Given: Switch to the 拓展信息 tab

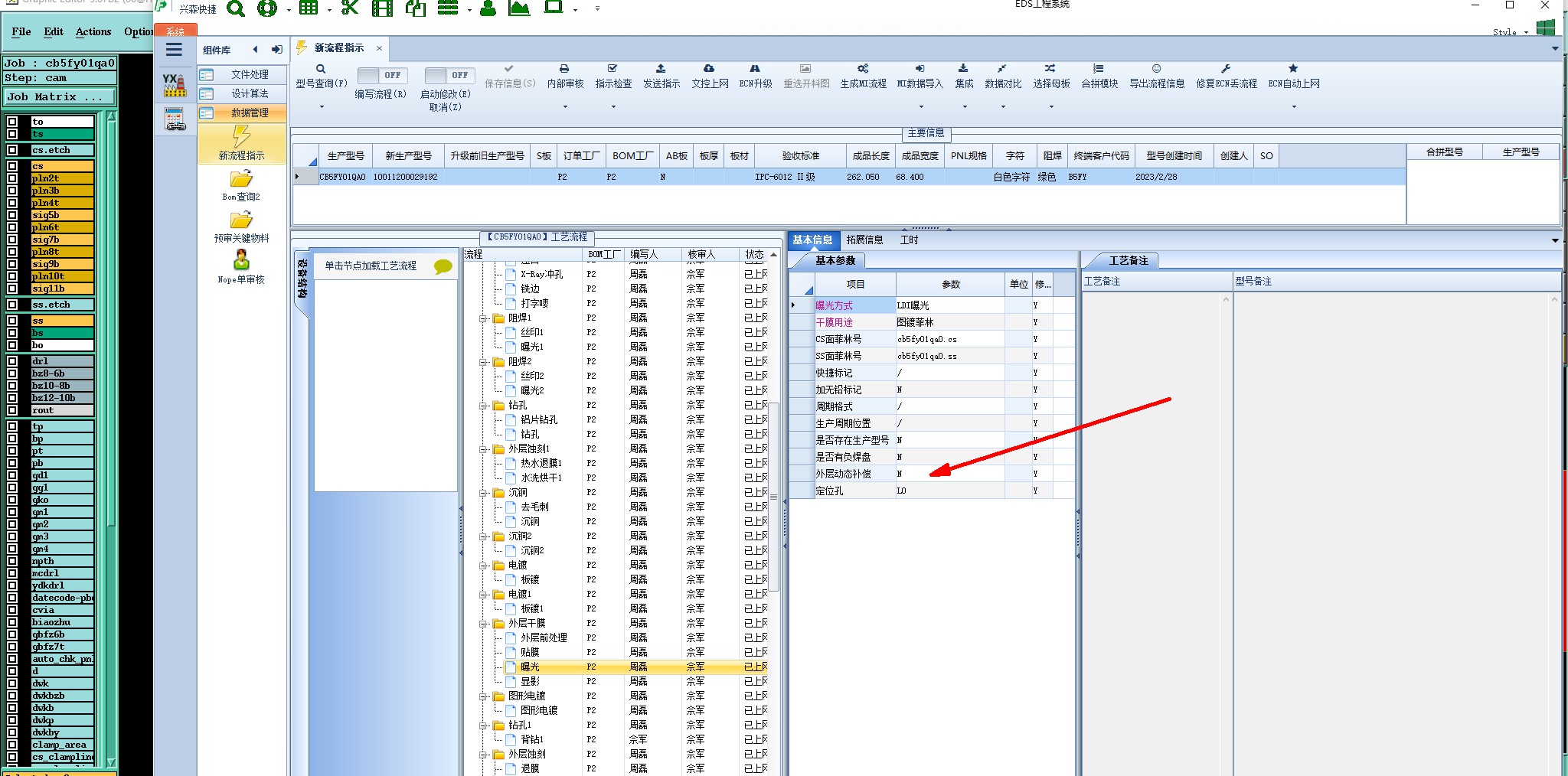Looking at the screenshot, I should click(x=864, y=240).
